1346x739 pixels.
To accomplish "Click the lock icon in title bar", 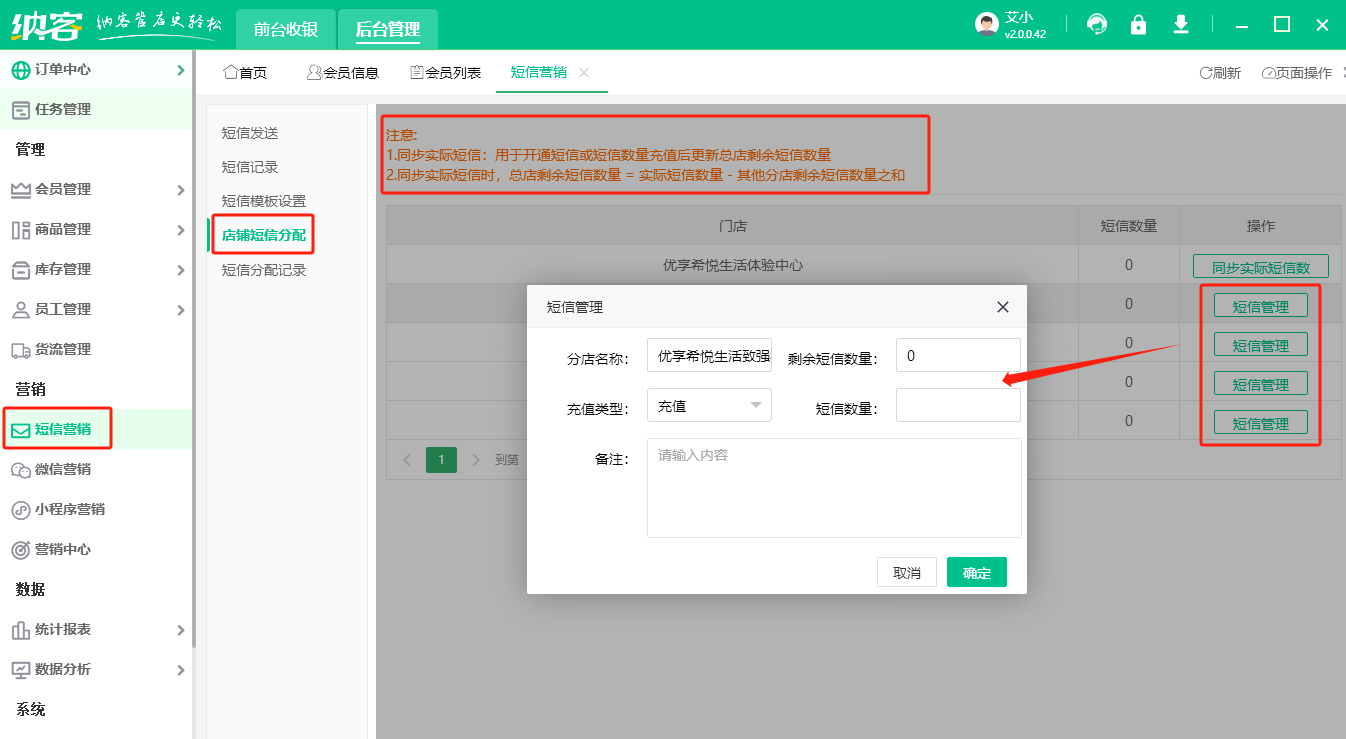I will click(x=1139, y=25).
